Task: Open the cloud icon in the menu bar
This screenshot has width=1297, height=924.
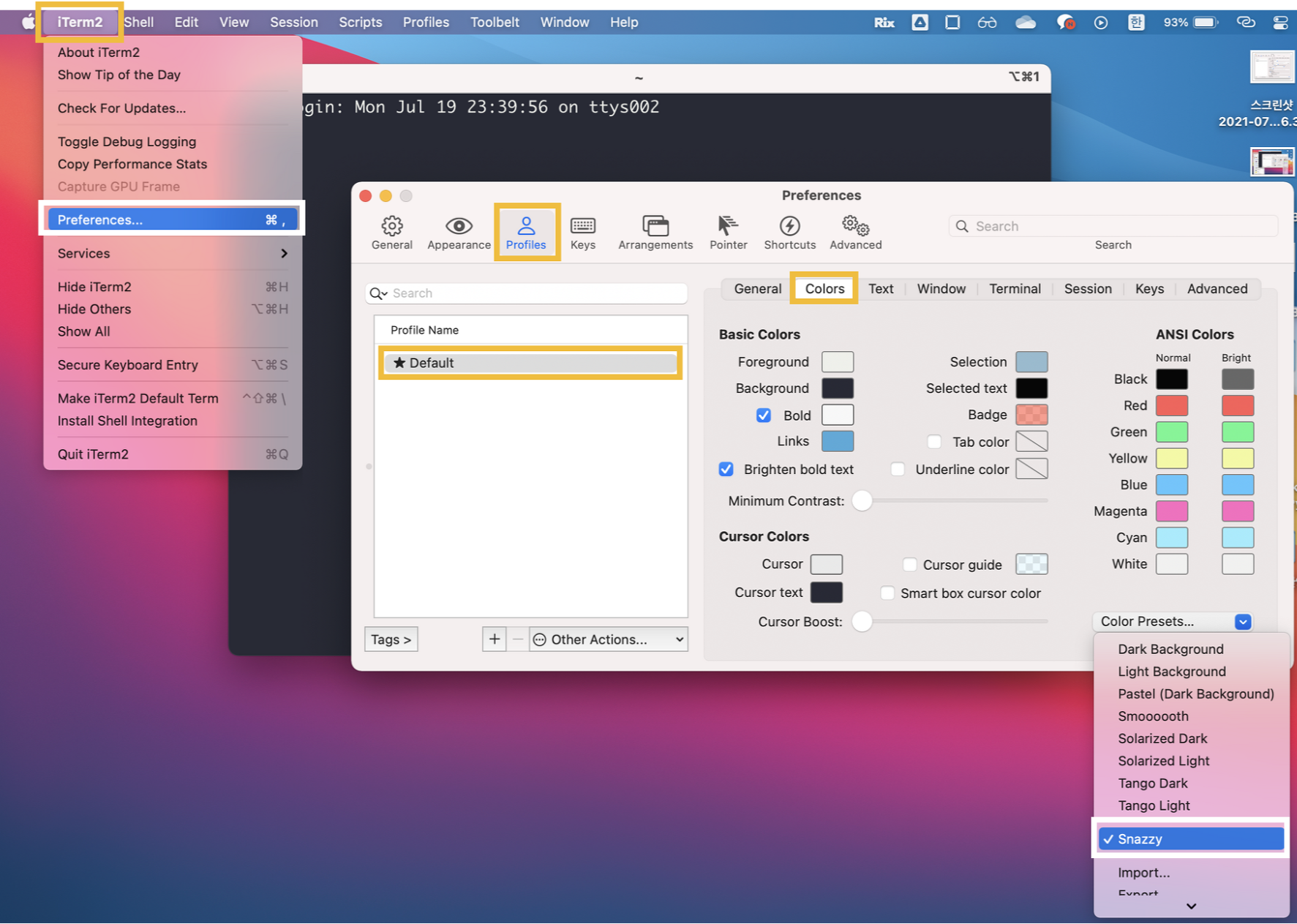Action: coord(1026,23)
